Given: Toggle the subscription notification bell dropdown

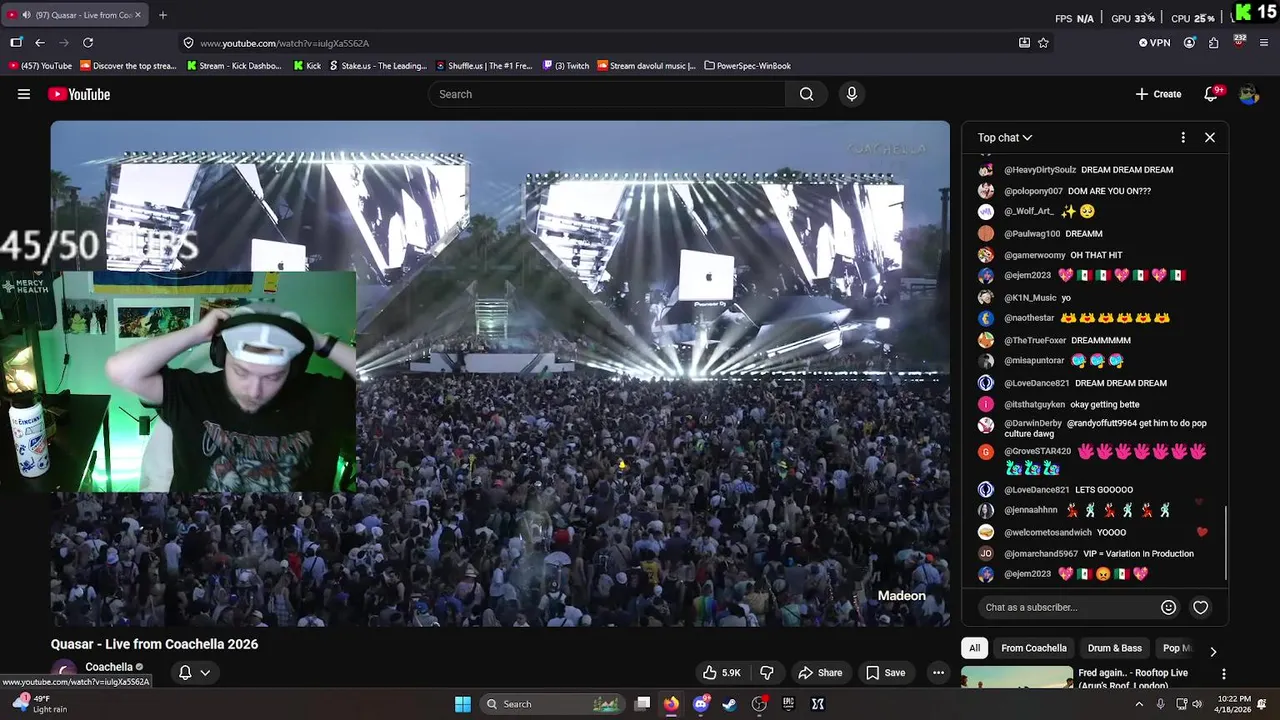Looking at the screenshot, I should (x=194, y=673).
